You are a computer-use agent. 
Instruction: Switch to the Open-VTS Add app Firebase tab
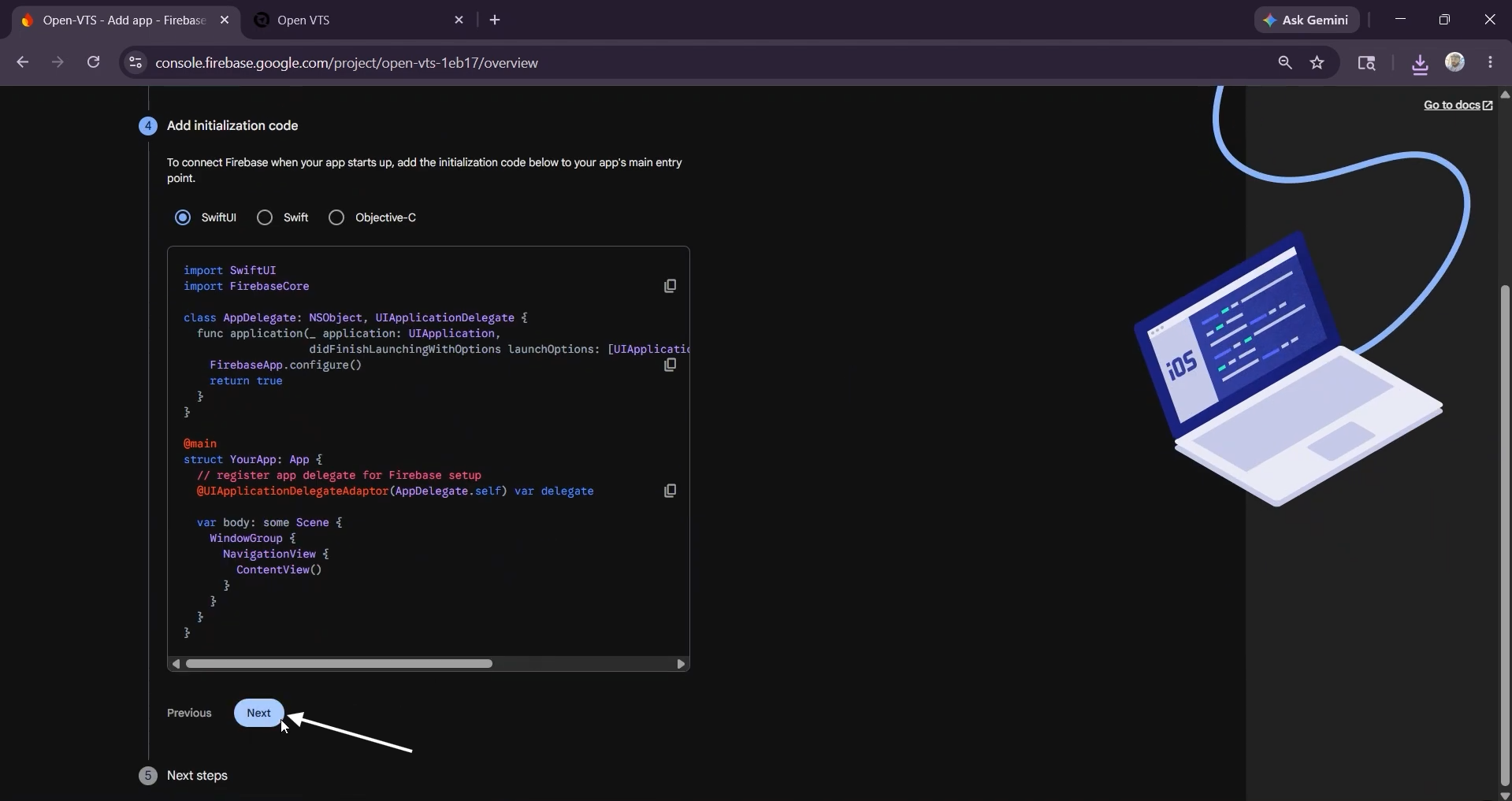[x=124, y=20]
